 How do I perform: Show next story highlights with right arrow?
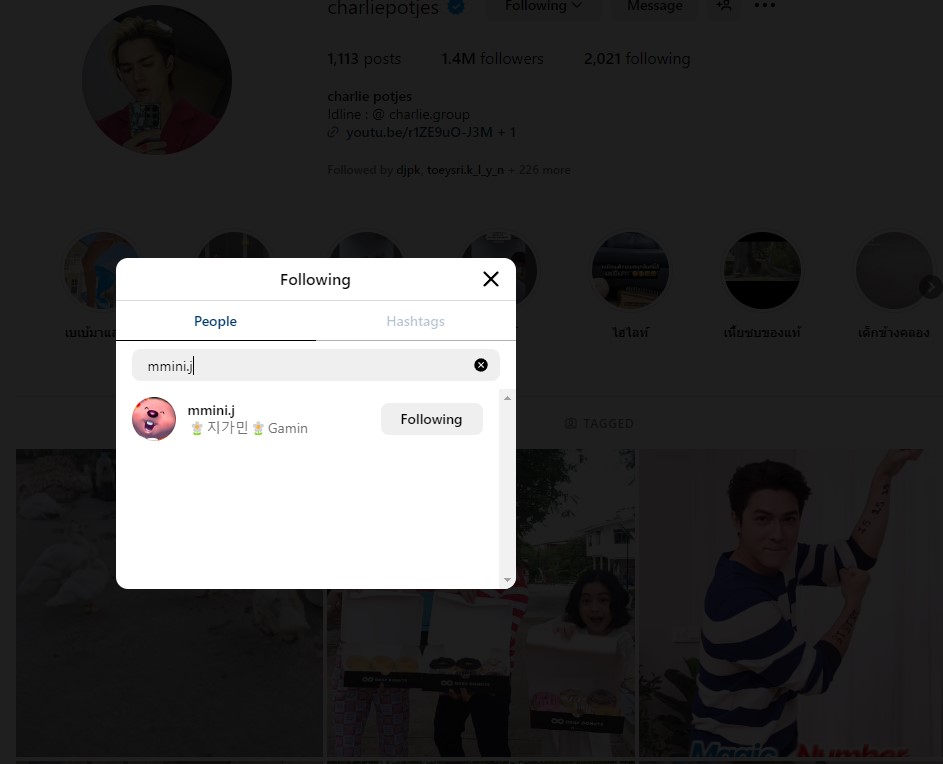928,287
